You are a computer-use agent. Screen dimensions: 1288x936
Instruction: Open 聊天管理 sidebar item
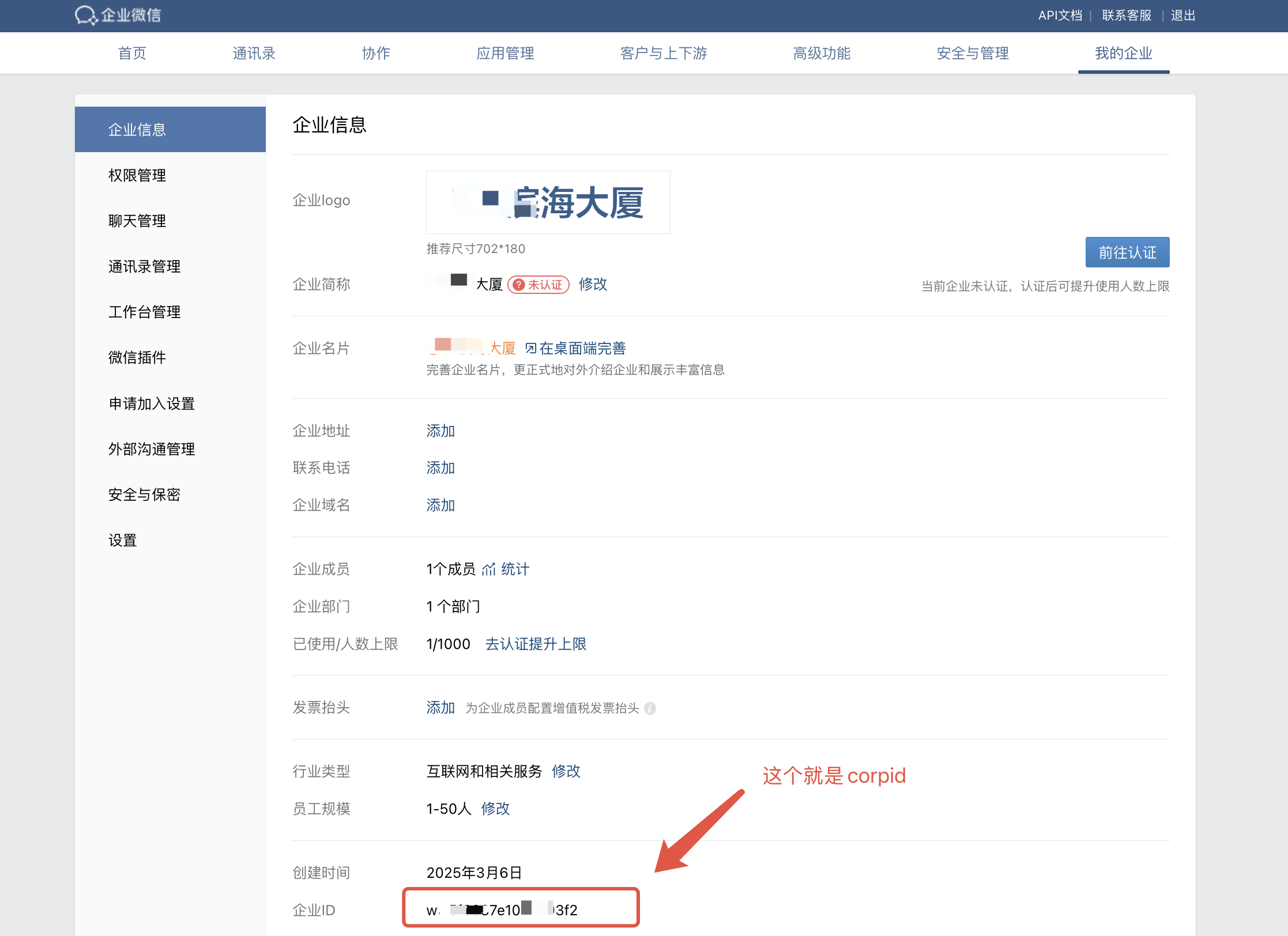point(137,221)
